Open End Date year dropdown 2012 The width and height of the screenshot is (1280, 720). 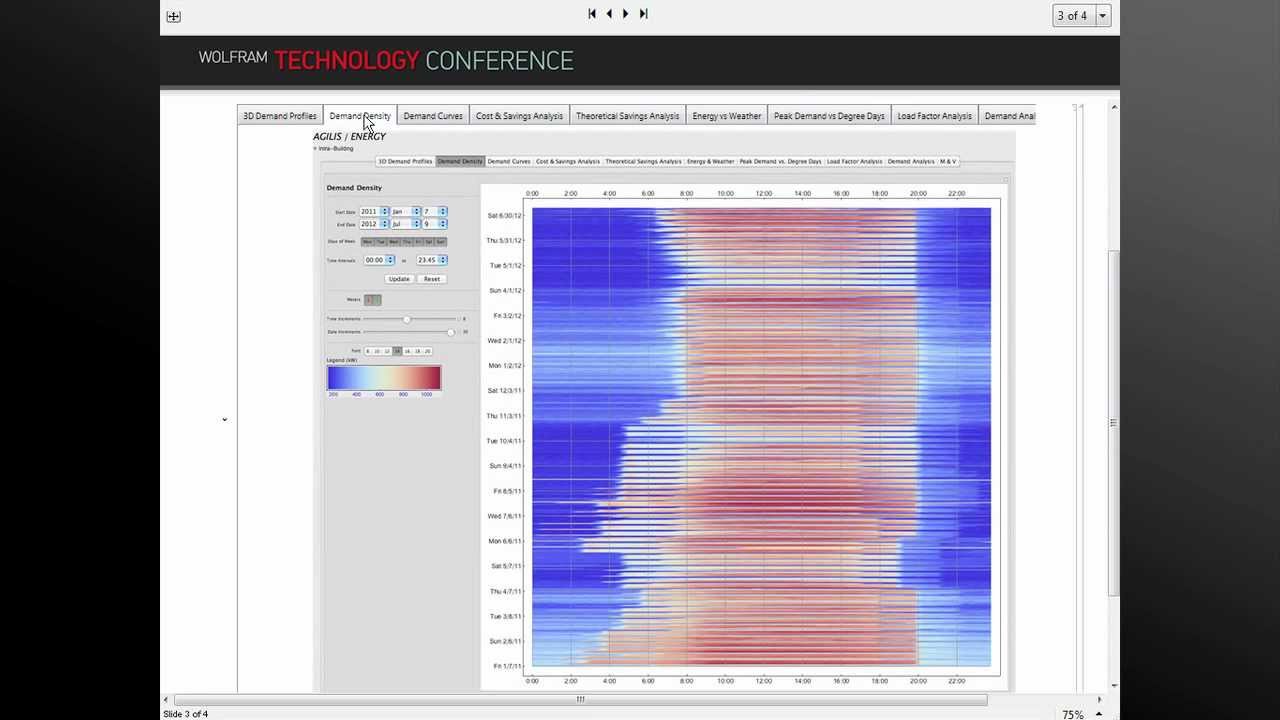pos(374,224)
